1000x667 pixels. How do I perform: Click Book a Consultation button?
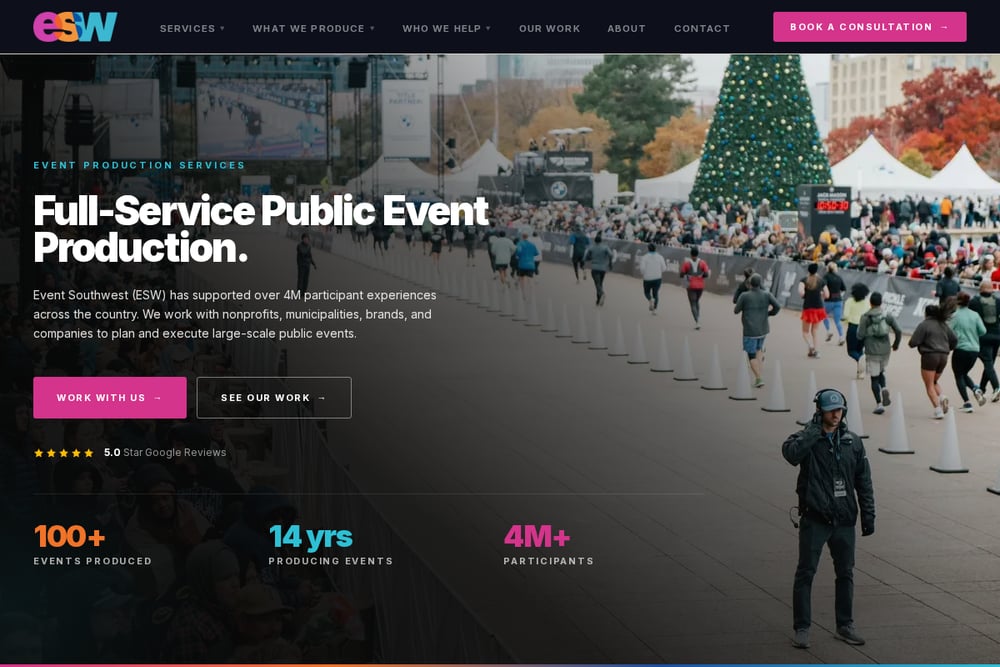(870, 27)
